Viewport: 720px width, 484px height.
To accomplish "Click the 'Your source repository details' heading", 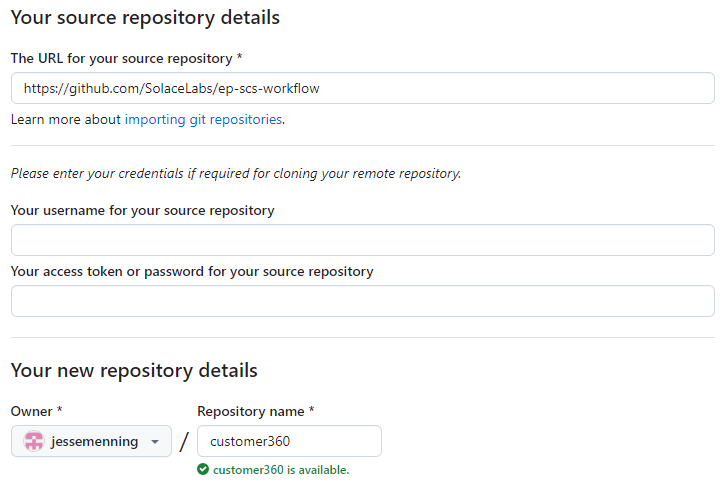I will point(145,18).
